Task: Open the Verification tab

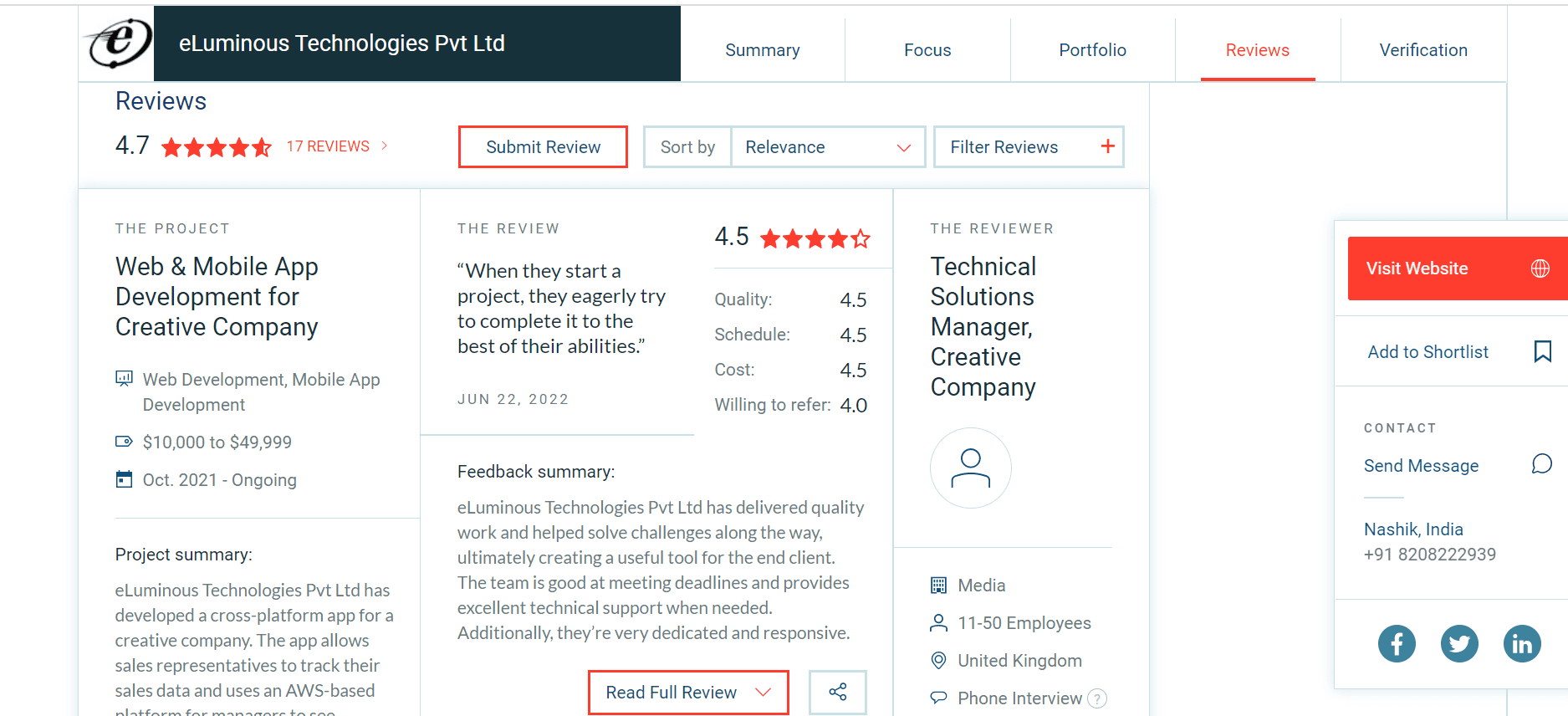Action: 1422,50
